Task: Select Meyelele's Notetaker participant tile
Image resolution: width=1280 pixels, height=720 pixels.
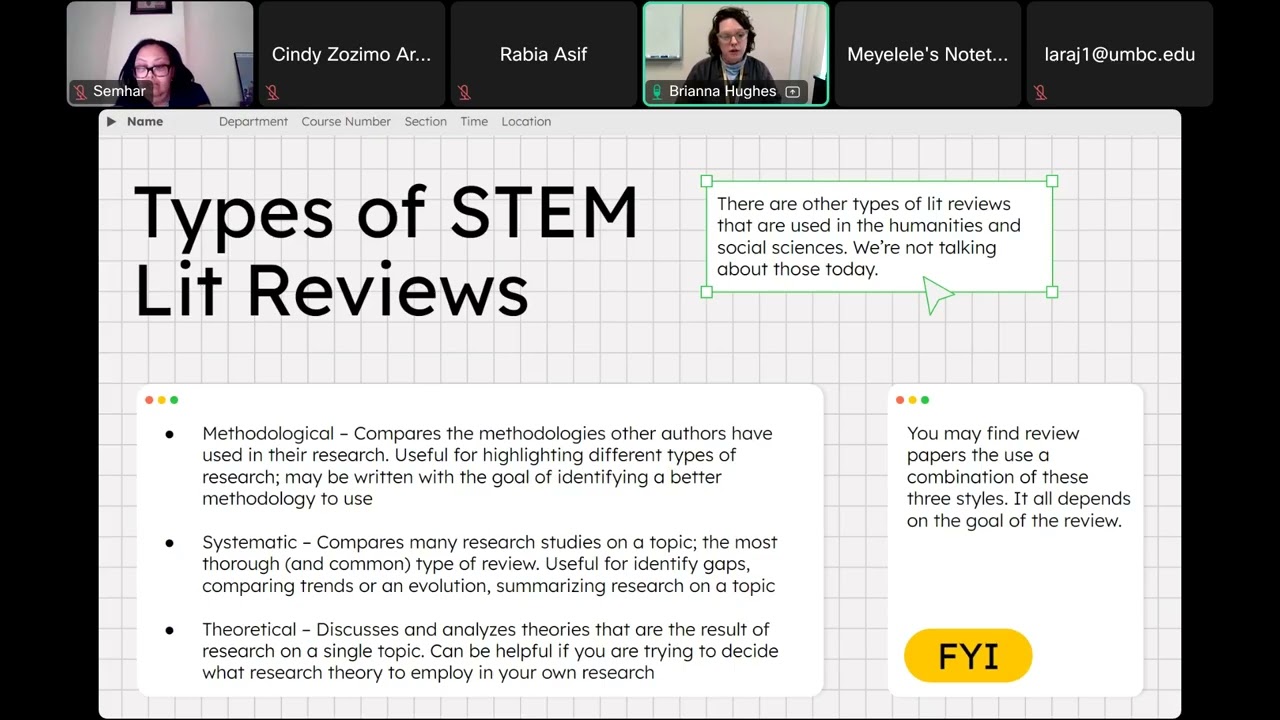Action: [x=928, y=54]
